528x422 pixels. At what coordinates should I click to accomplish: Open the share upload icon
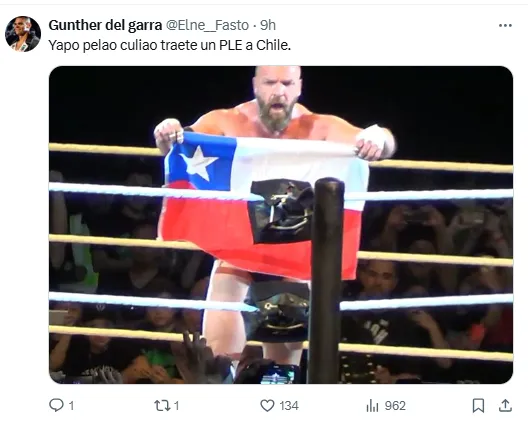point(505,405)
